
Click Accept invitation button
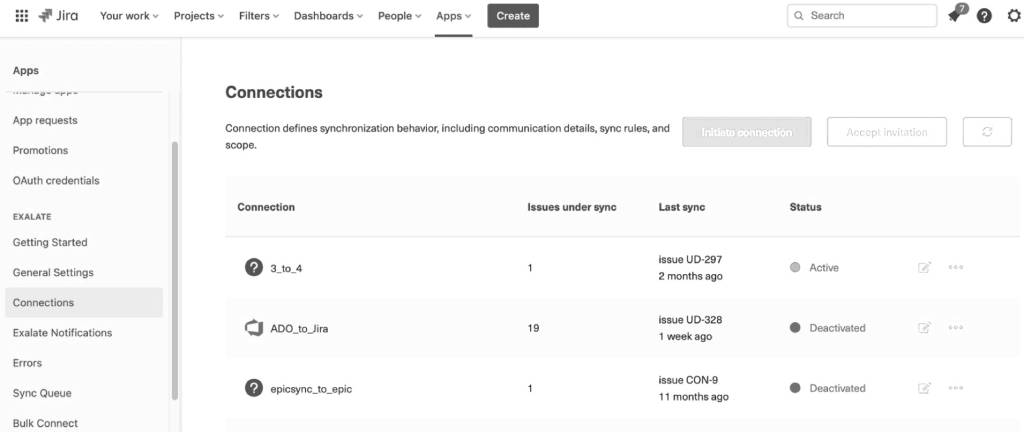(887, 132)
